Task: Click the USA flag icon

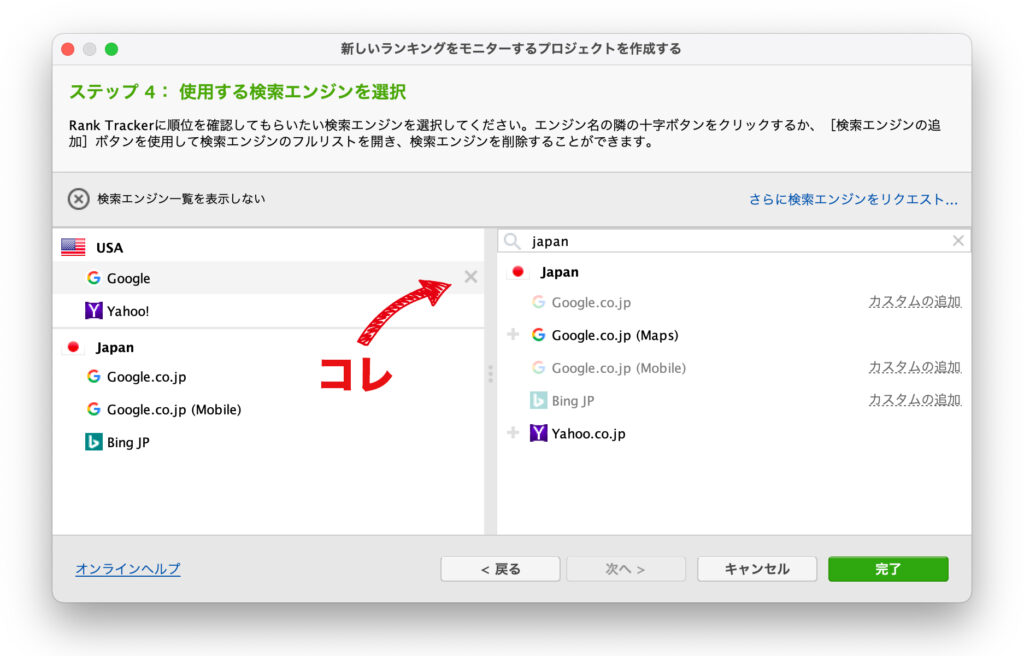Action: click(73, 247)
